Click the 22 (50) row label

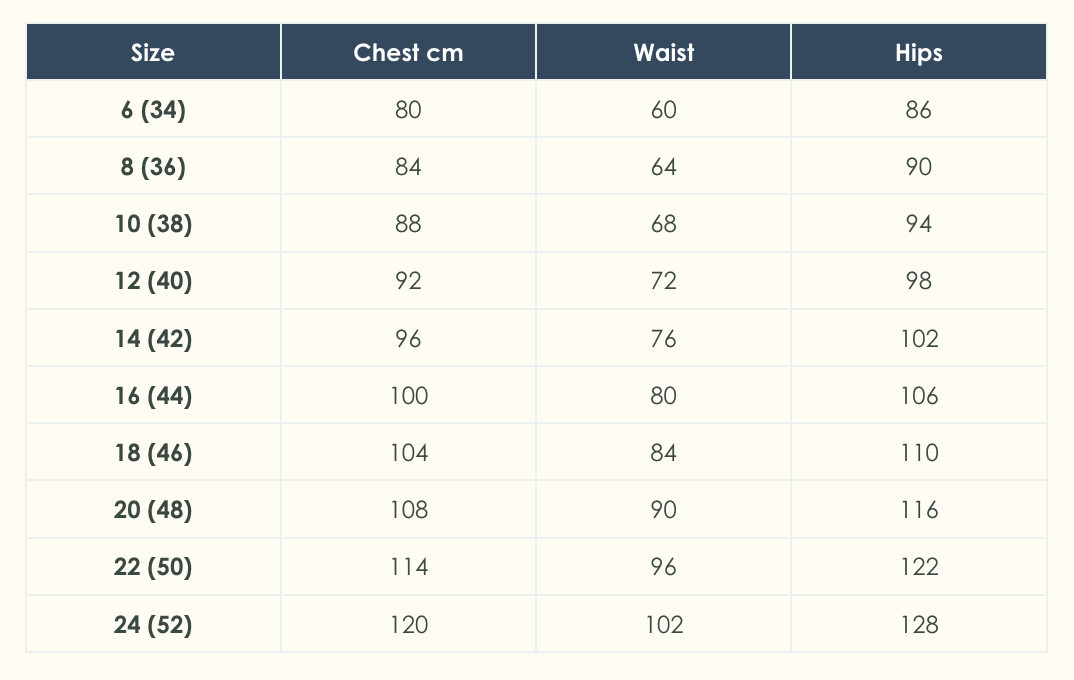pos(153,567)
